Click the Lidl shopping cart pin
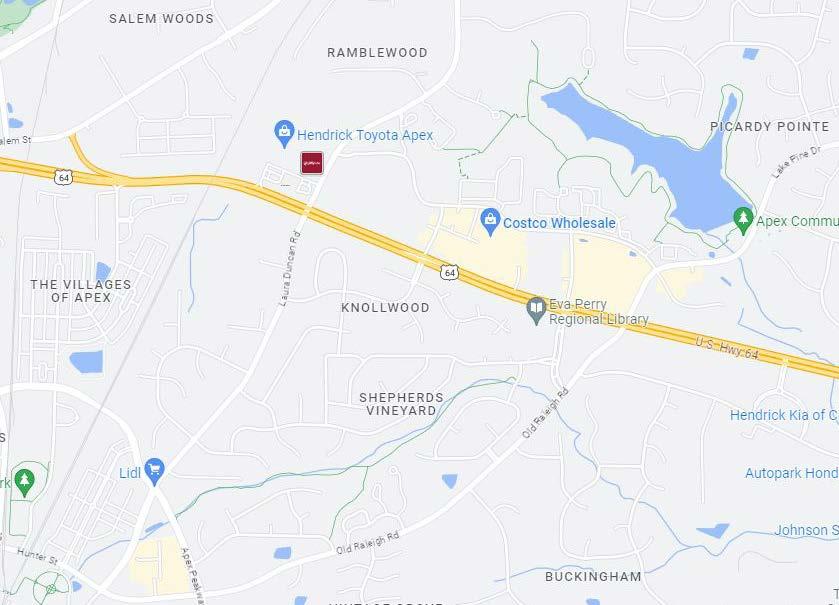839x605 pixels. (155, 472)
